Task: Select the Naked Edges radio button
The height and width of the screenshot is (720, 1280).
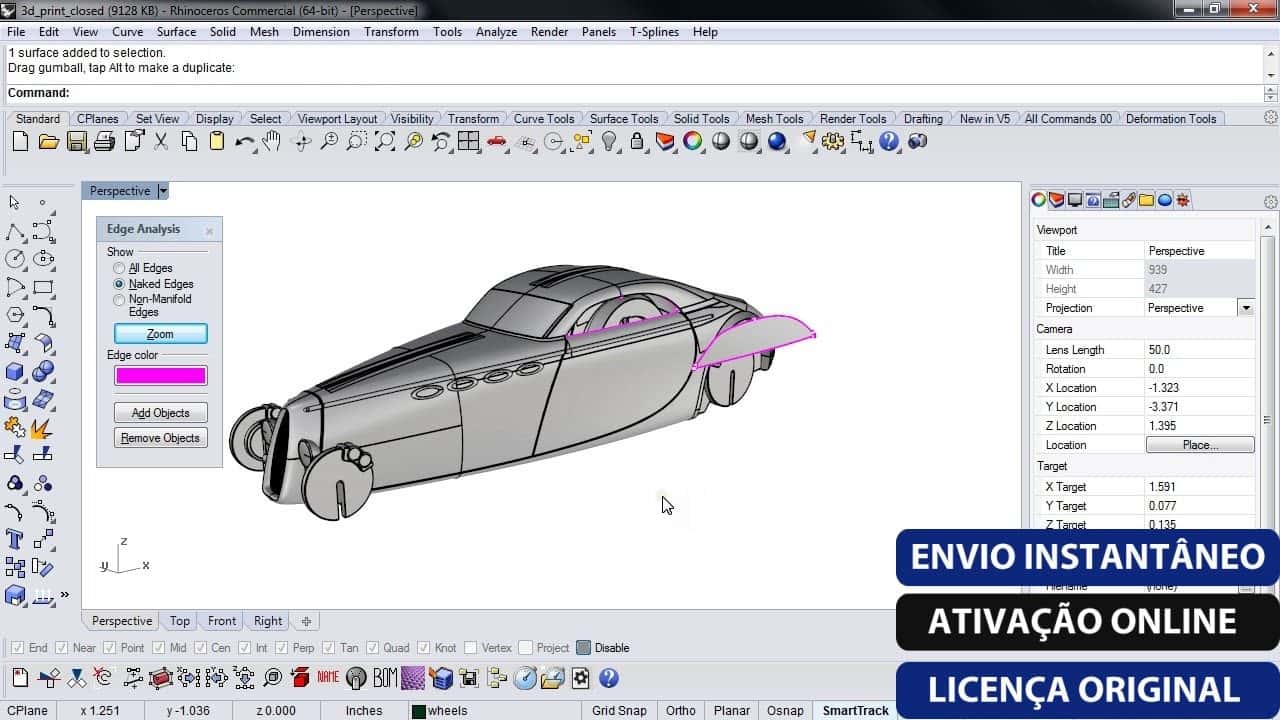Action: (x=120, y=284)
